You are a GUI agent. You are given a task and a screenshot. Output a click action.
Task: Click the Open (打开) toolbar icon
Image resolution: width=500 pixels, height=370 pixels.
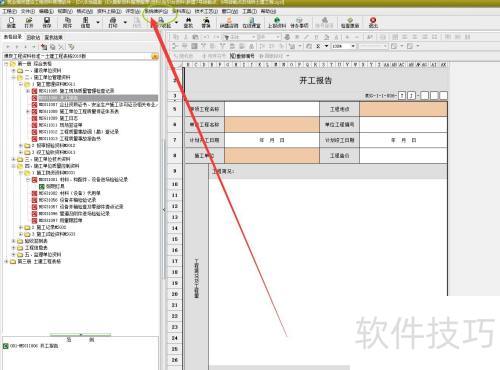(x=29, y=22)
